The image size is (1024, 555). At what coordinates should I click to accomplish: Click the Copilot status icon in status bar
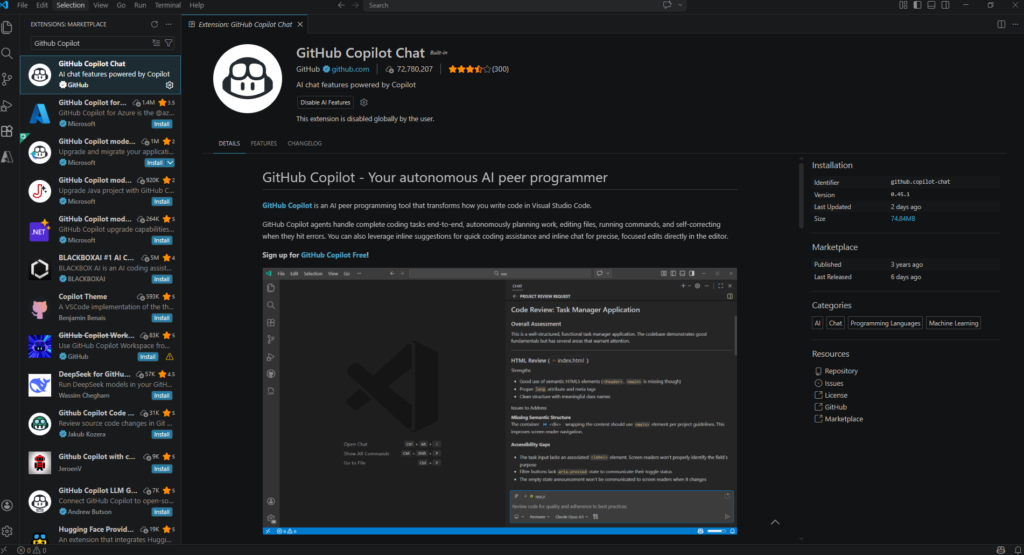(x=1001, y=550)
